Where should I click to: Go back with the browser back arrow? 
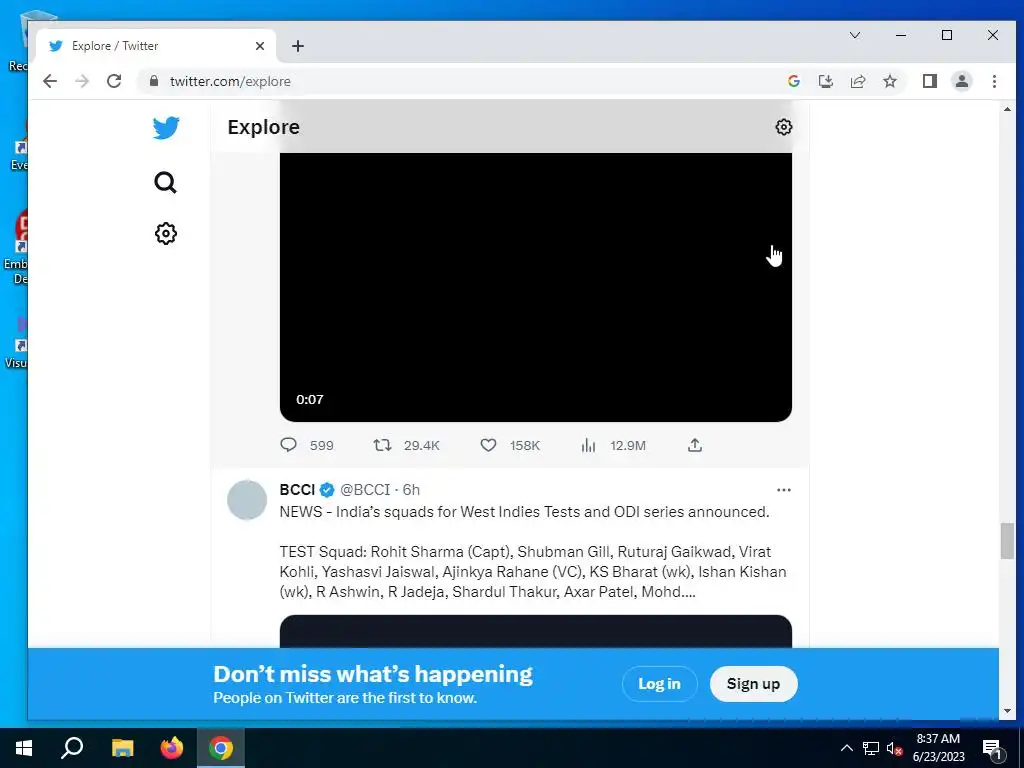pos(50,81)
